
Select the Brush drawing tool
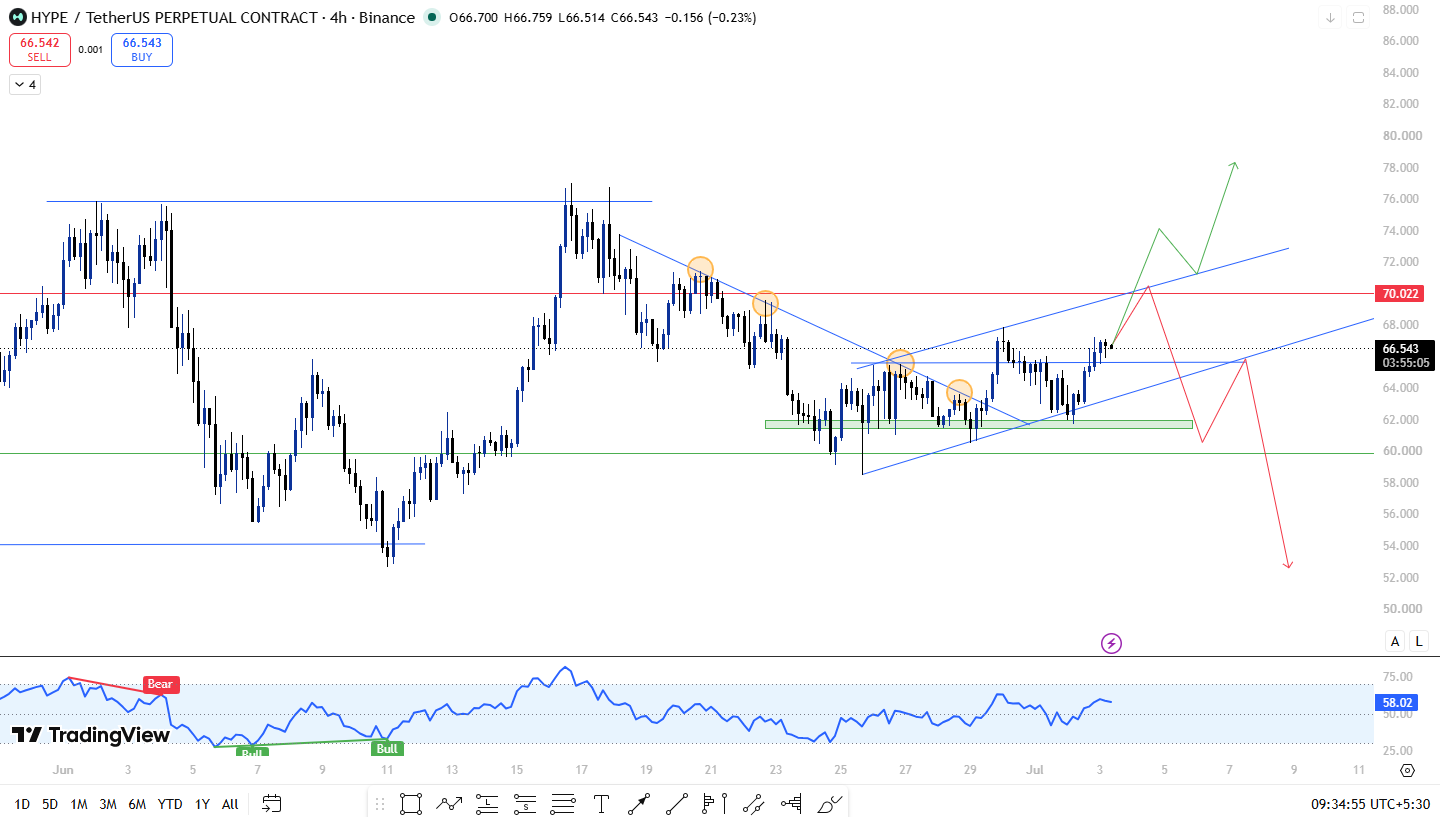(x=830, y=803)
